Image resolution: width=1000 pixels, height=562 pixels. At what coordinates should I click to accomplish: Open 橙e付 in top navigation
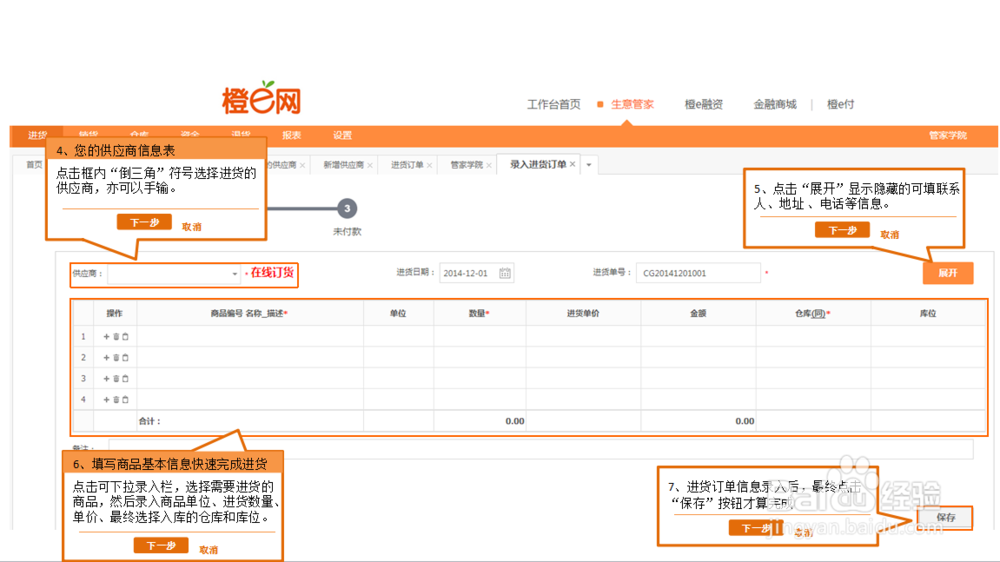pos(841,104)
